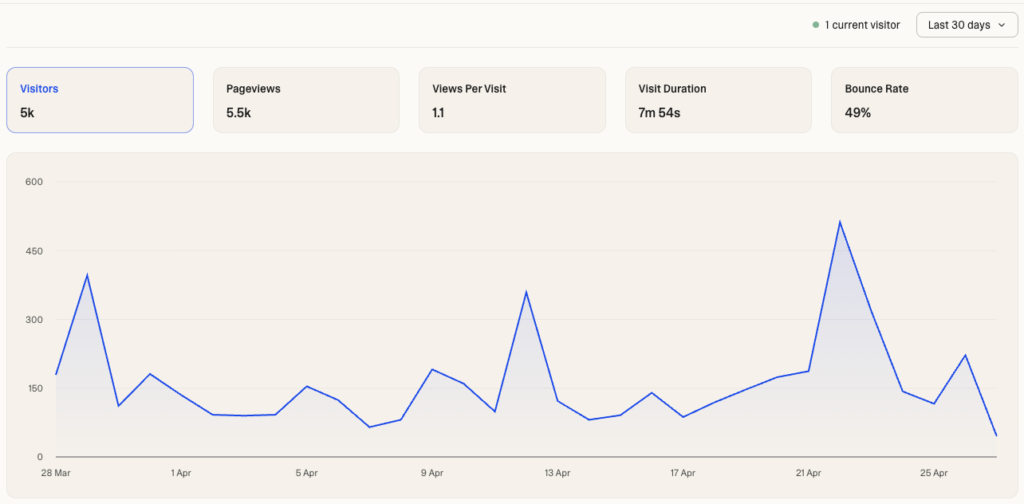Click the chevron in date range selector
The image size is (1024, 504).
tap(1002, 25)
